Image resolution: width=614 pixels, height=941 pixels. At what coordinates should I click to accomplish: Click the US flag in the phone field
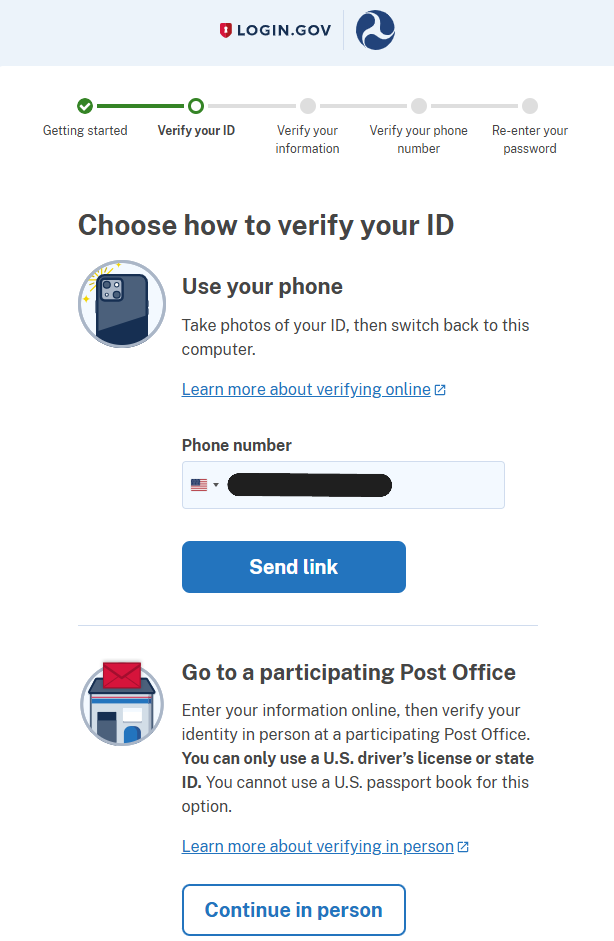[x=197, y=484]
